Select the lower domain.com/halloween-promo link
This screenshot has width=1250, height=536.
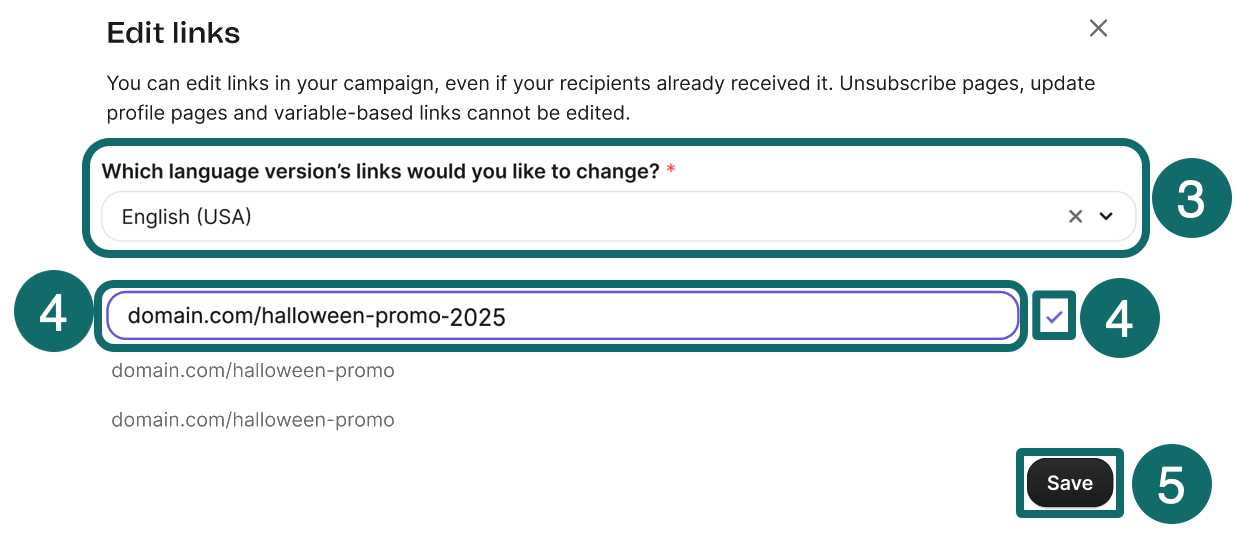coord(253,420)
